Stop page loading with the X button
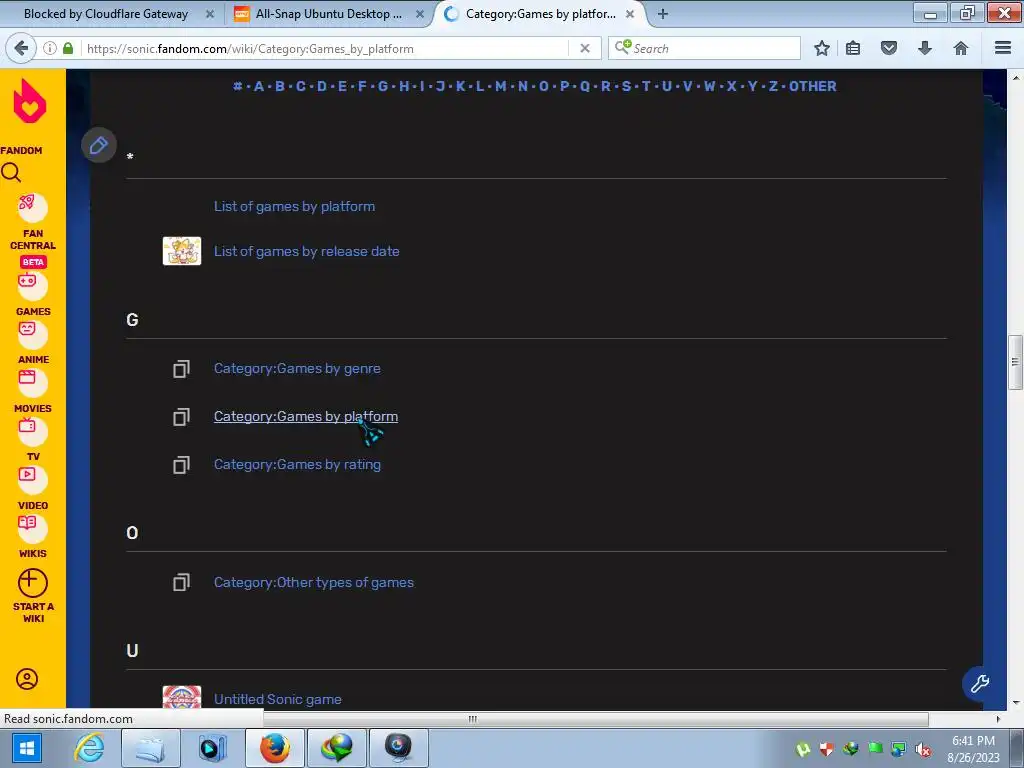Image resolution: width=1024 pixels, height=768 pixels. (x=585, y=48)
